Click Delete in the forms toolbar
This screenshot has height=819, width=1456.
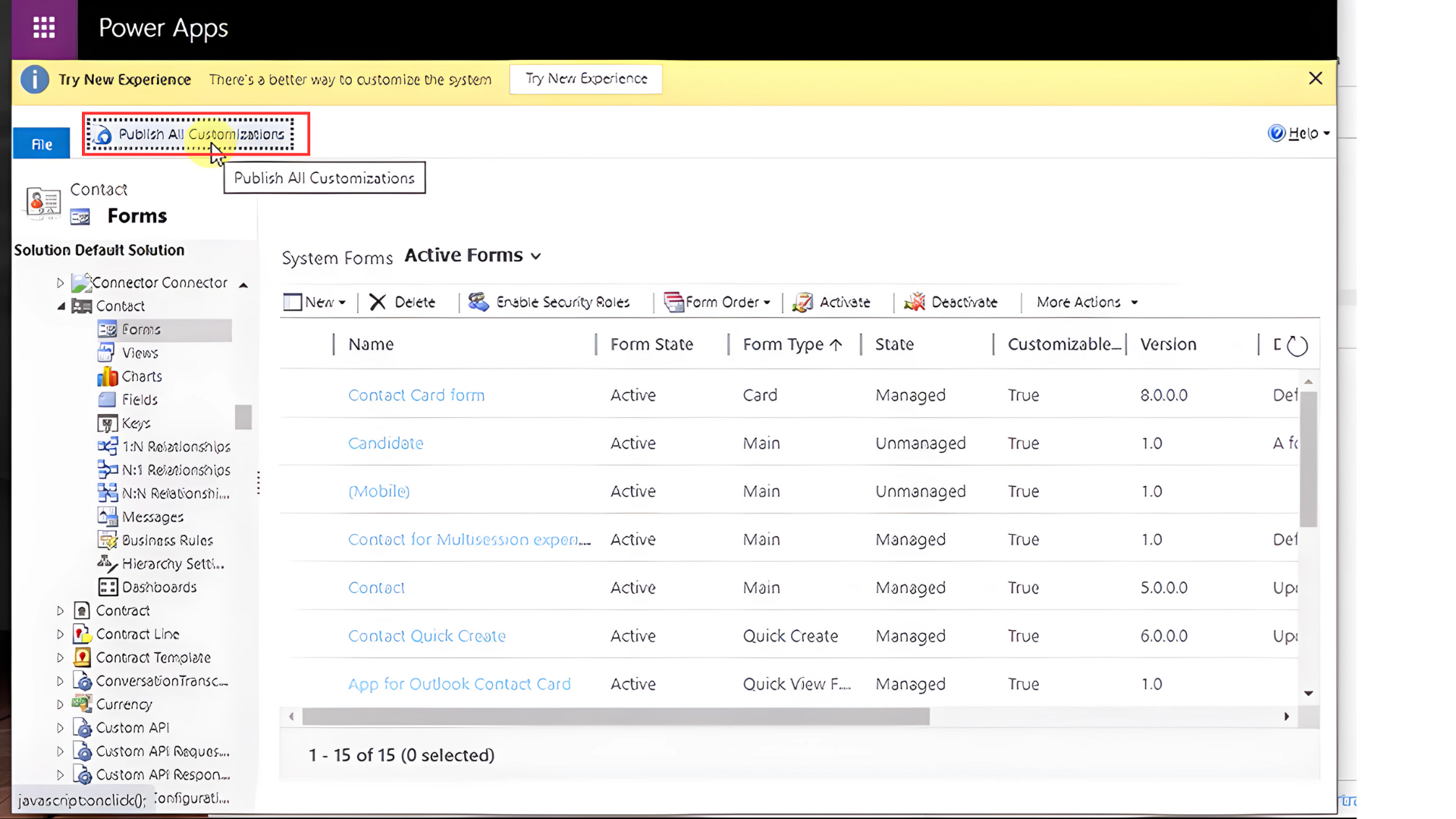[403, 302]
